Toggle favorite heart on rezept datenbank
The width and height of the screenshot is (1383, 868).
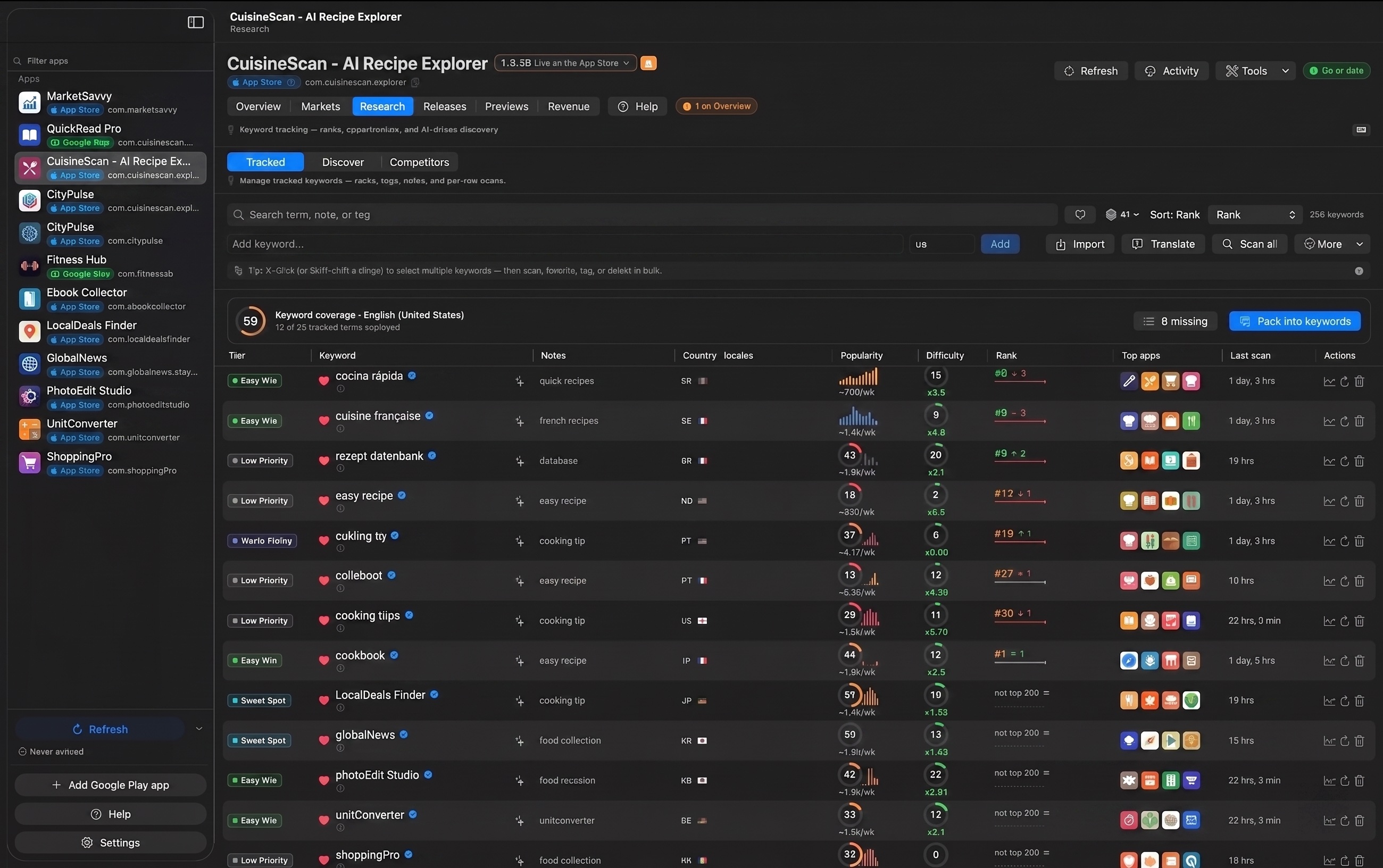(x=324, y=461)
